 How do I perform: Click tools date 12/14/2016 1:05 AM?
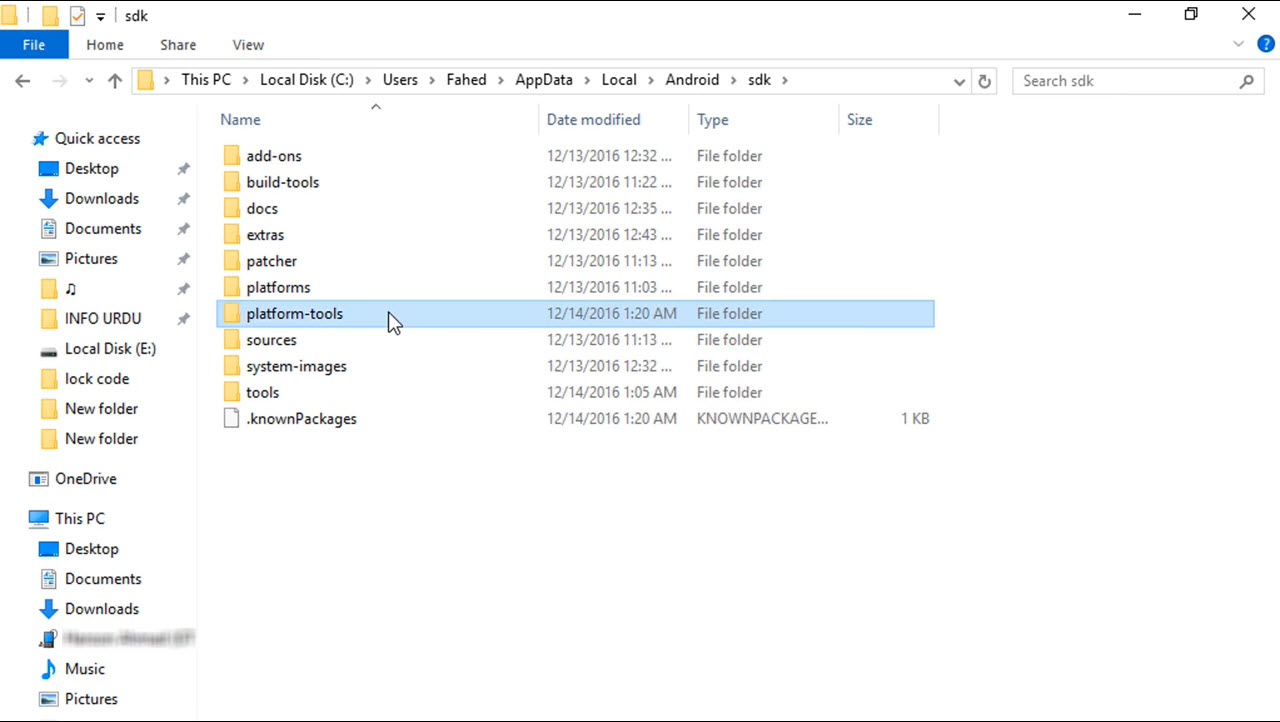(612, 392)
